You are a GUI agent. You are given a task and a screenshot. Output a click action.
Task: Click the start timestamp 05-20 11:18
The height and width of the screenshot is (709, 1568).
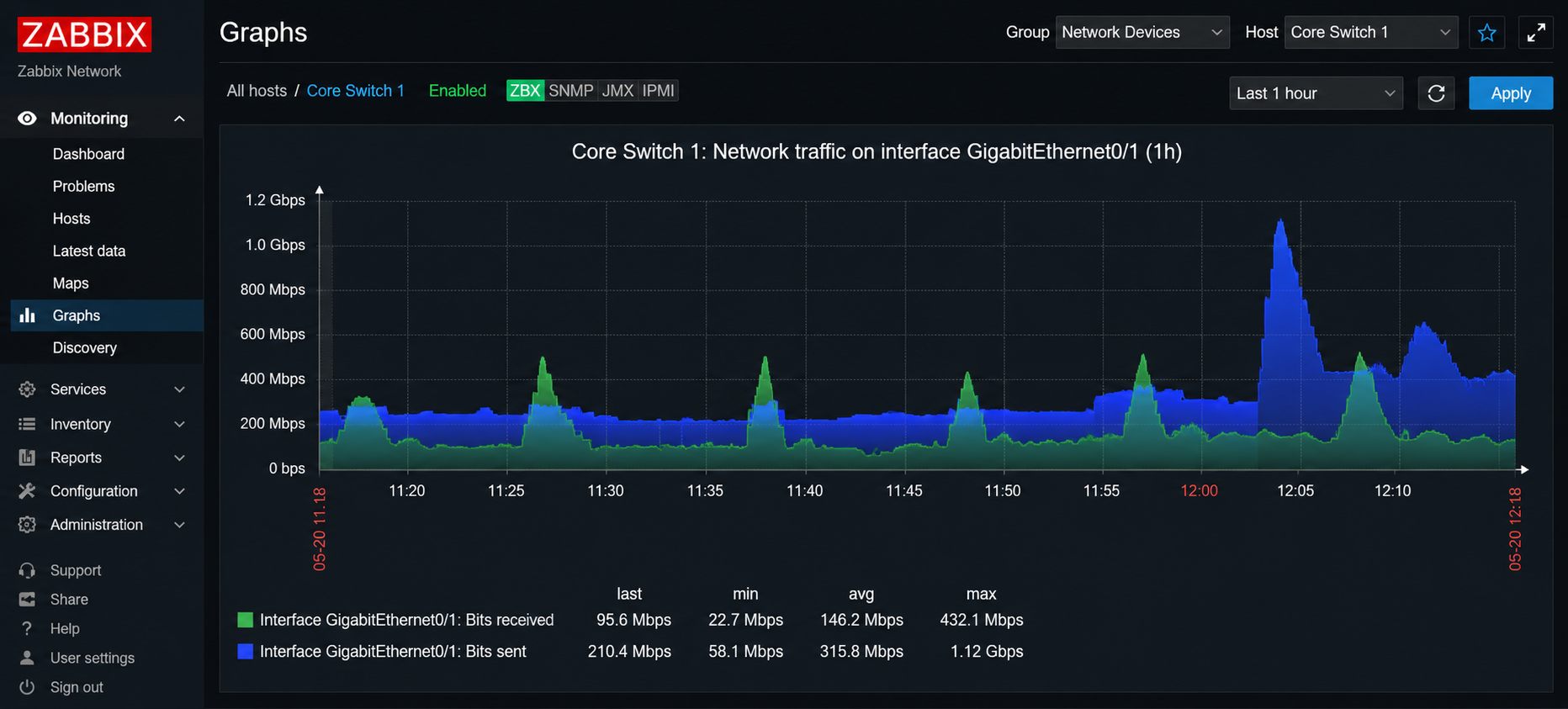point(320,529)
